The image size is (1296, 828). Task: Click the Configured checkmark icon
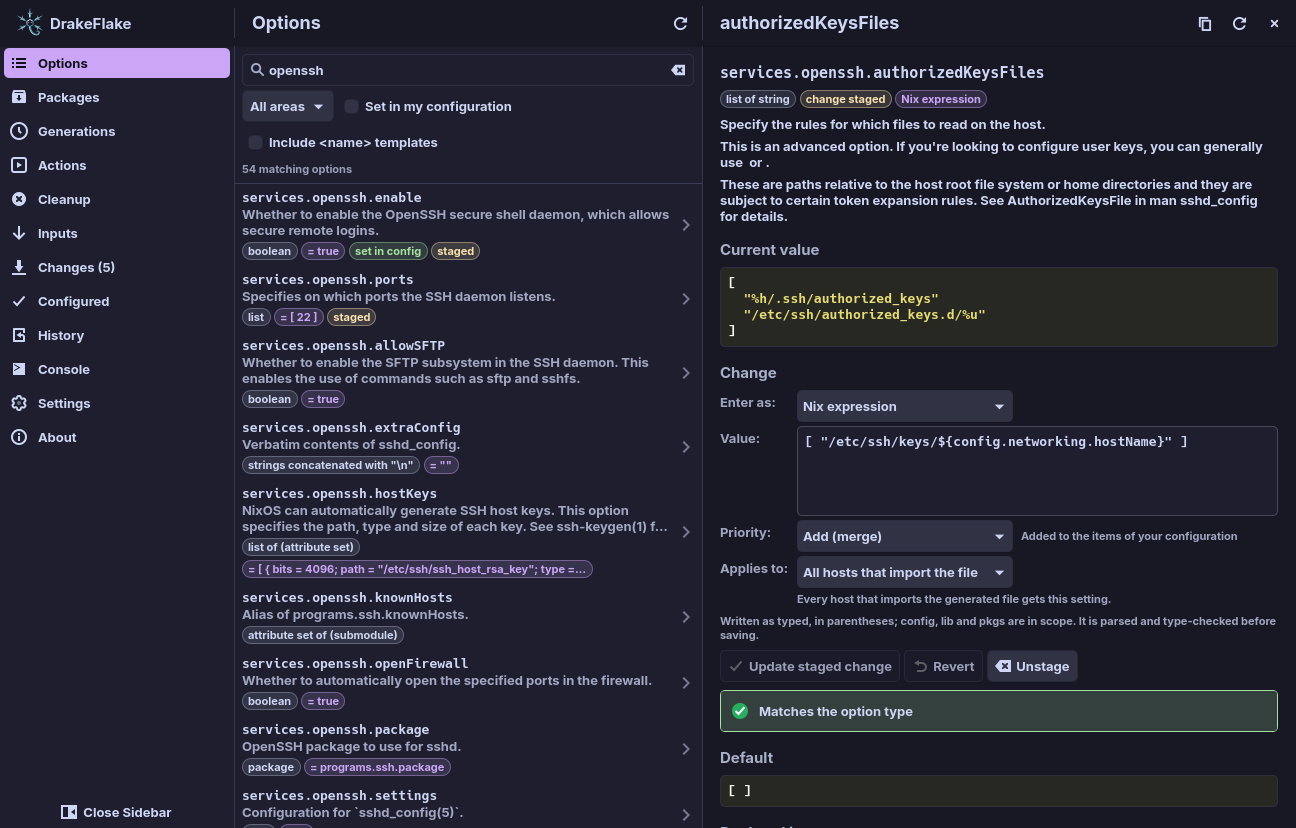click(19, 301)
